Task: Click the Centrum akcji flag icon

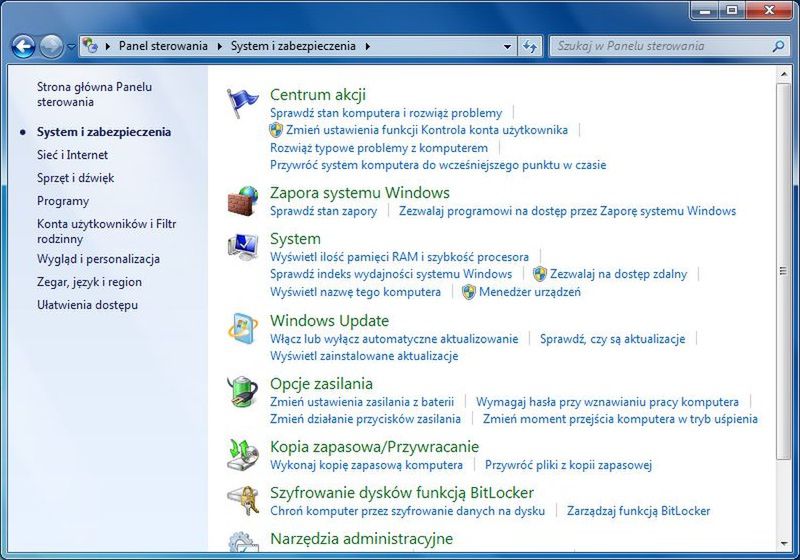Action: [x=242, y=103]
